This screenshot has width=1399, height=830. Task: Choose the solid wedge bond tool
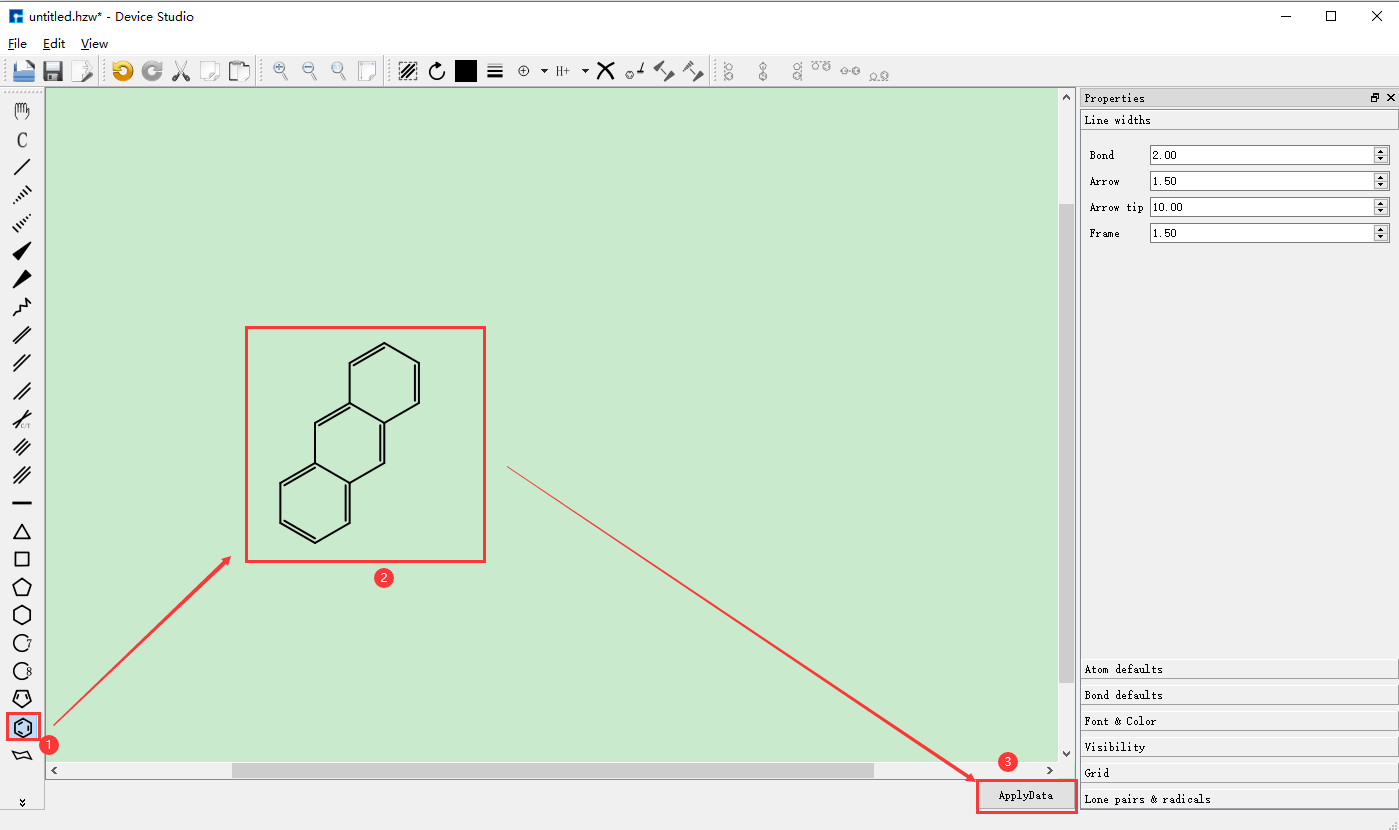(22, 251)
